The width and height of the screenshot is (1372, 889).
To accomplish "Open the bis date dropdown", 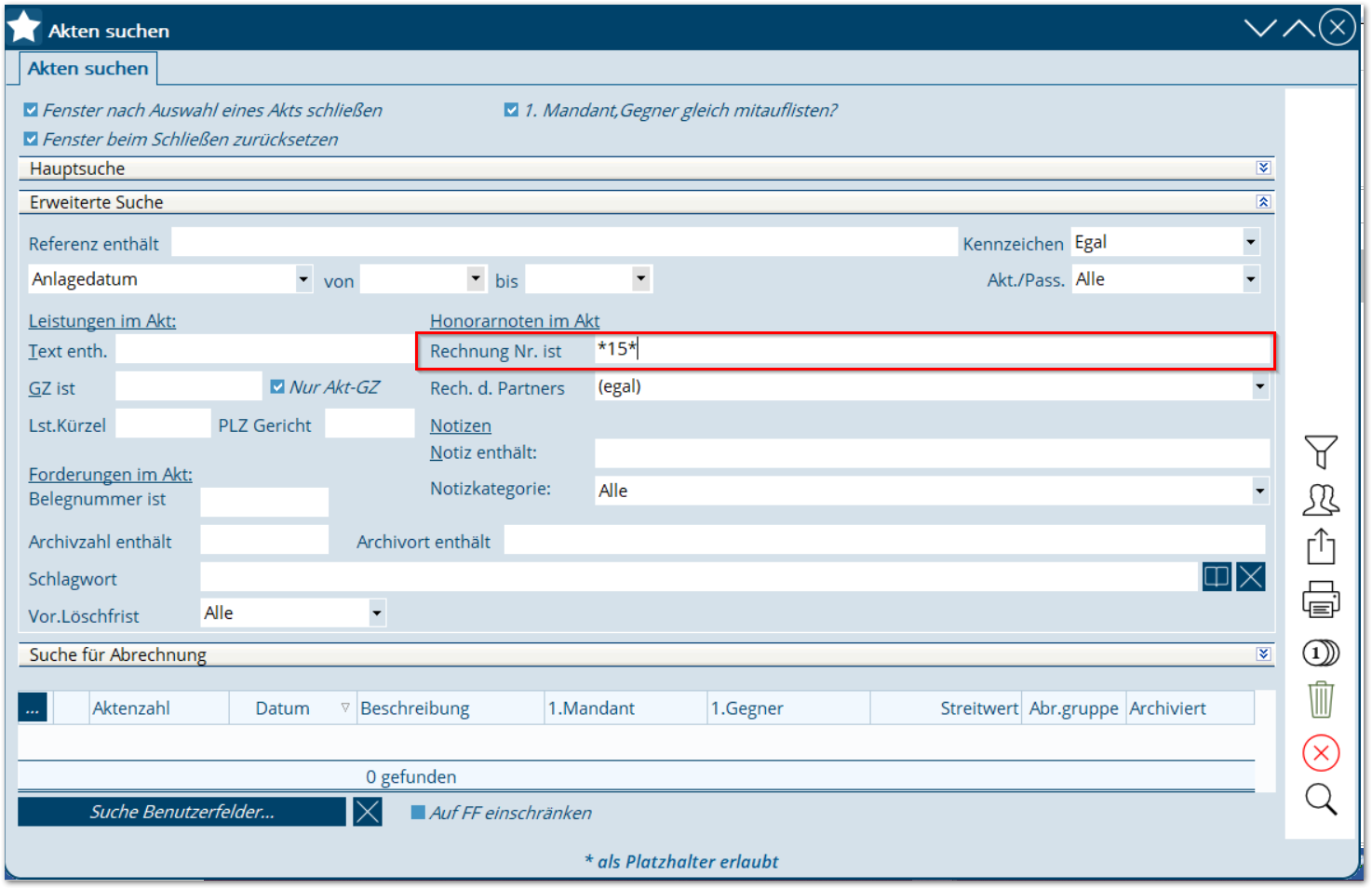I will point(640,278).
